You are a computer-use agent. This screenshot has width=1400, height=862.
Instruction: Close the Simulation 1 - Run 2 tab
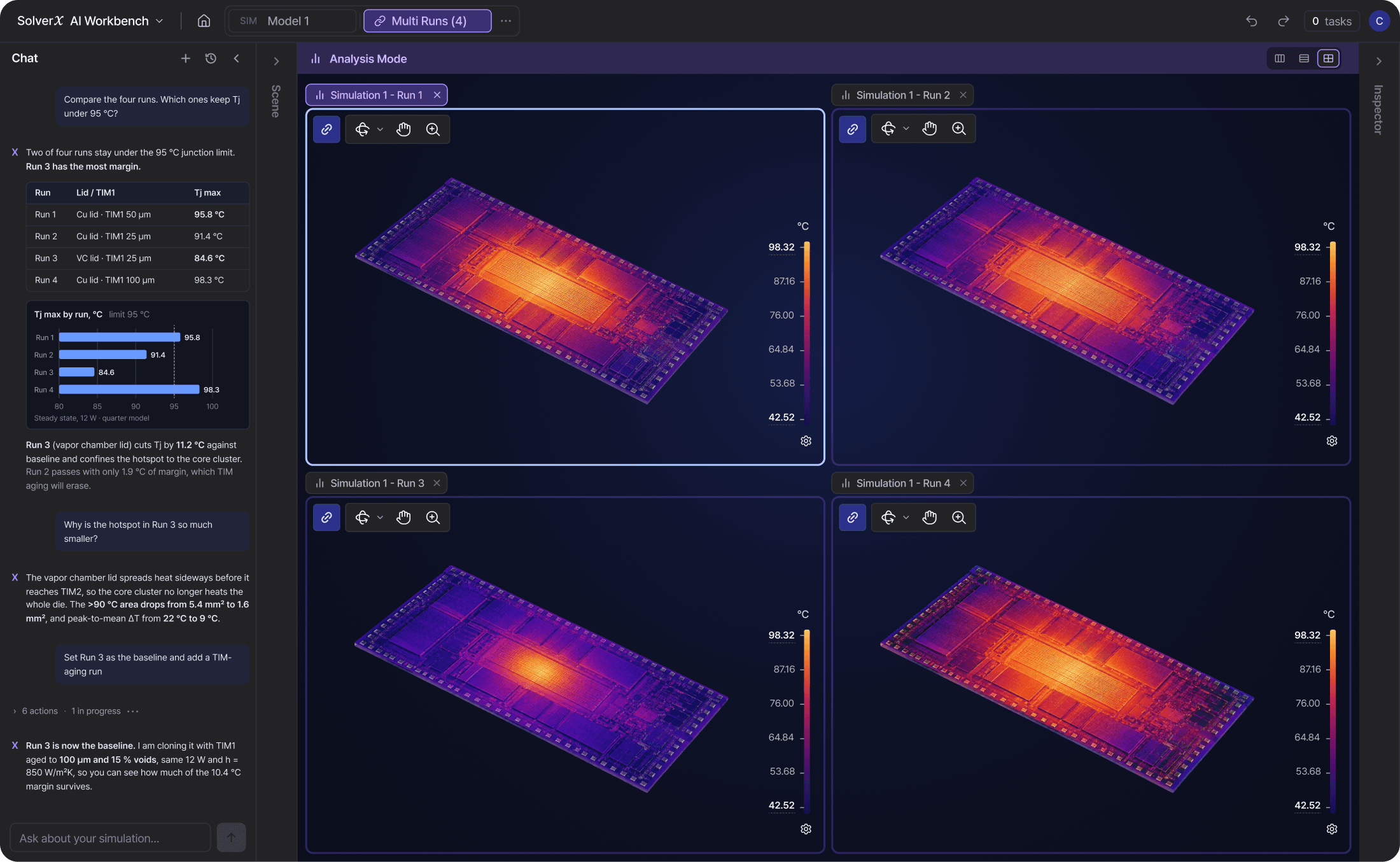pos(963,95)
